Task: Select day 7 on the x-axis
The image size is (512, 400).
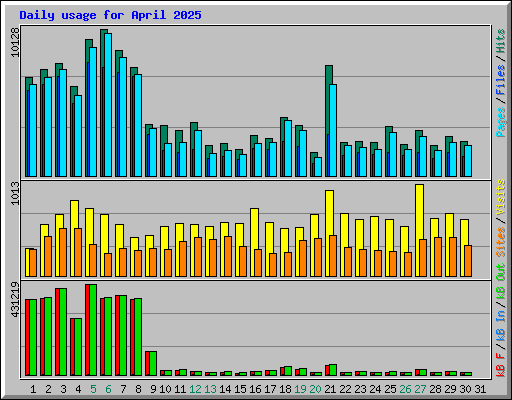Action: 123,389
